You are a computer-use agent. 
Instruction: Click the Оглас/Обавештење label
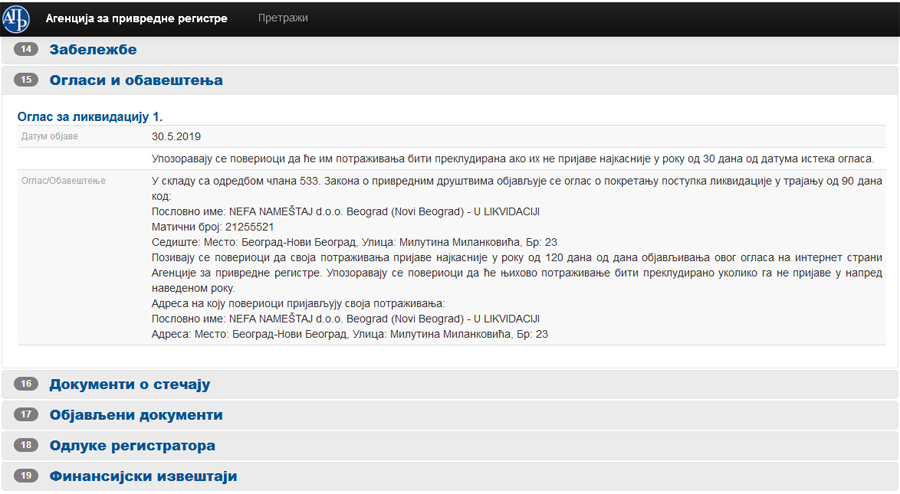pyautogui.click(x=63, y=181)
